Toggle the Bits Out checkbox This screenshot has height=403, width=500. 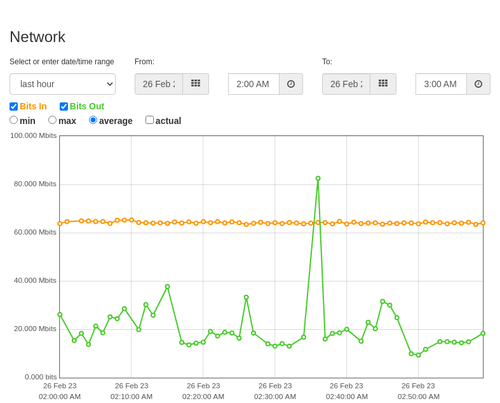click(64, 106)
